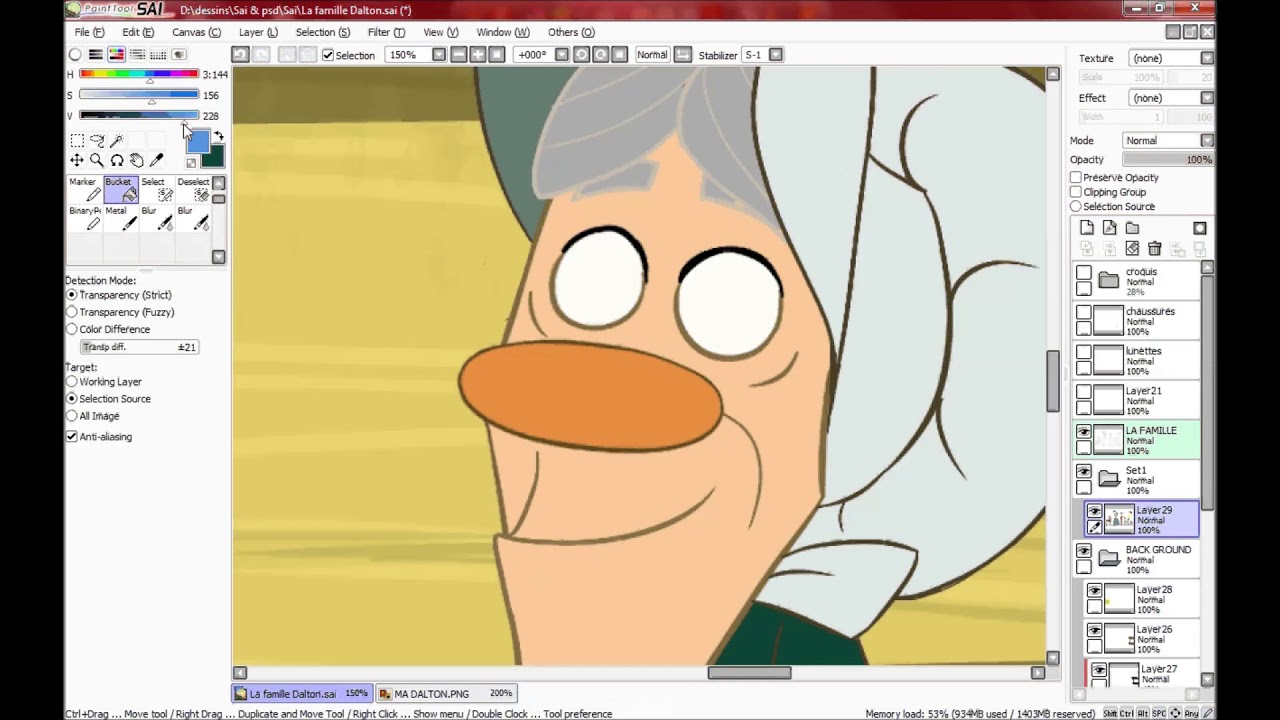Swap foreground and background colors
Screen dimensions: 1280x720
point(219,136)
